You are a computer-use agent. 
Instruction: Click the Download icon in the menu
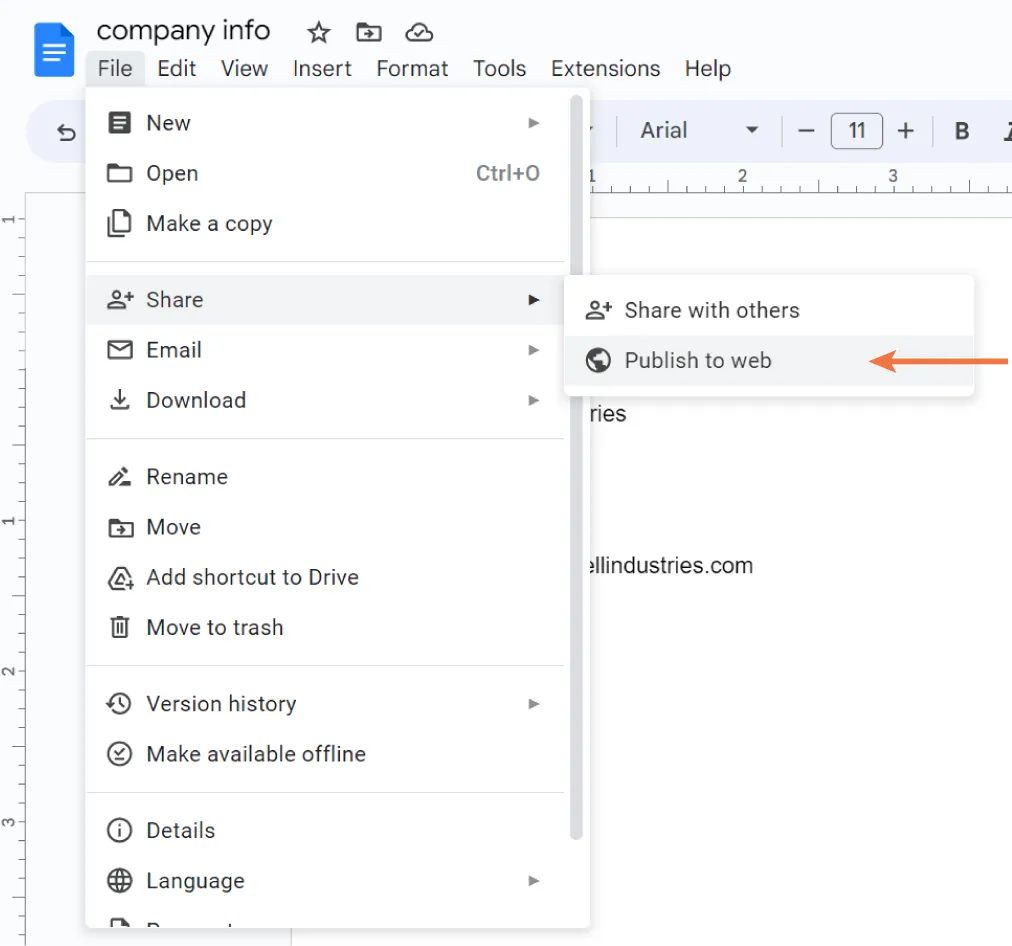119,399
